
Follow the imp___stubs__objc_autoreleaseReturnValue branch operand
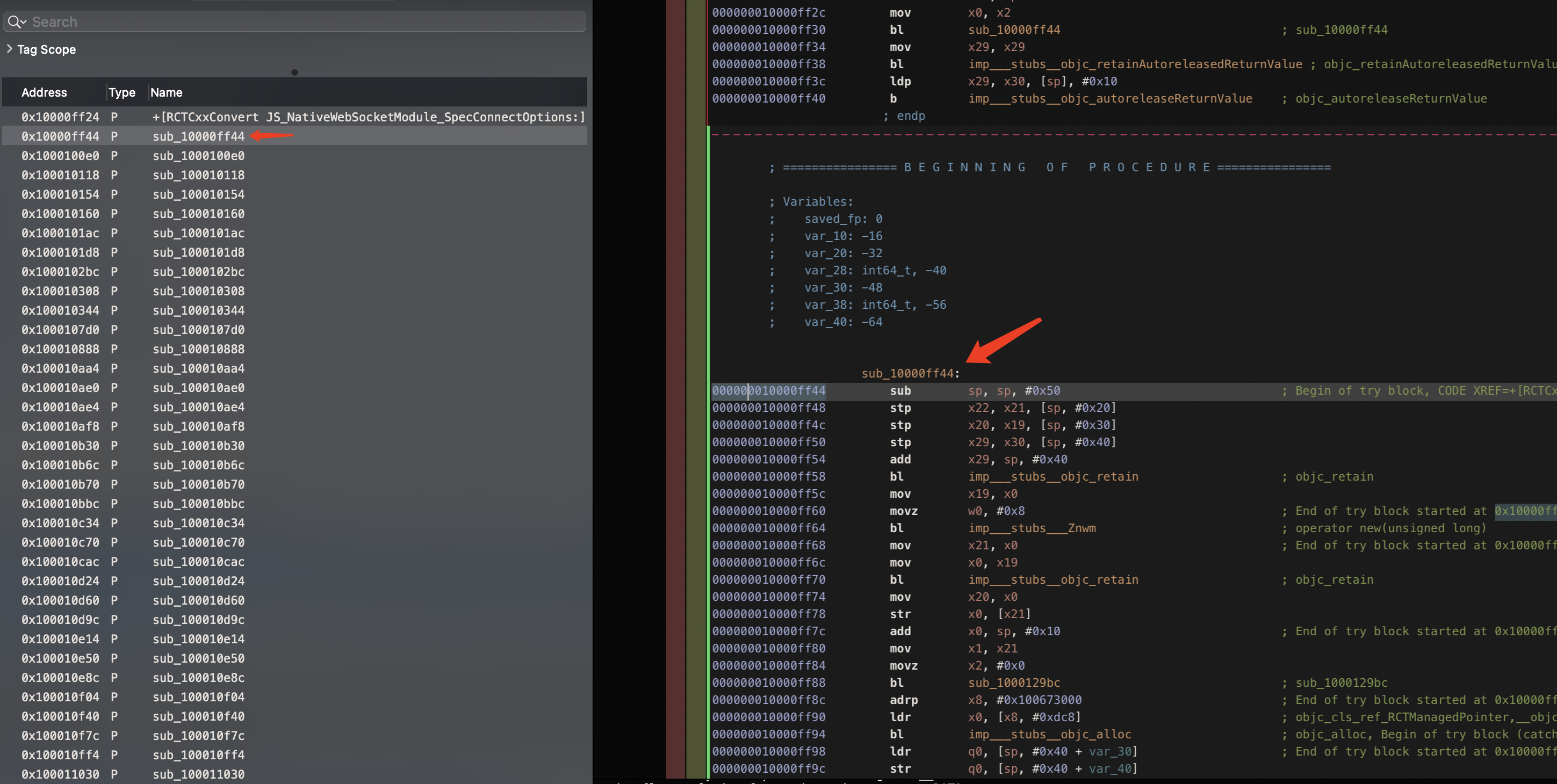pyautogui.click(x=1110, y=98)
